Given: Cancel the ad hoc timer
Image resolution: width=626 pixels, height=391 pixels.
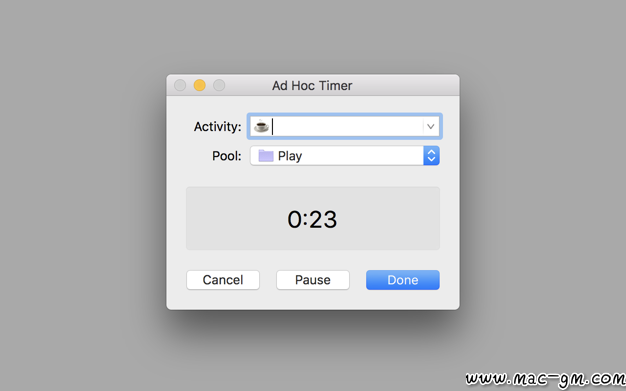Looking at the screenshot, I should click(x=223, y=280).
